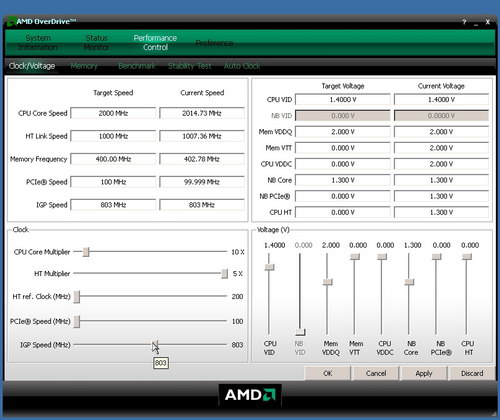Click the help question mark icon
The image size is (500, 420).
464,22
